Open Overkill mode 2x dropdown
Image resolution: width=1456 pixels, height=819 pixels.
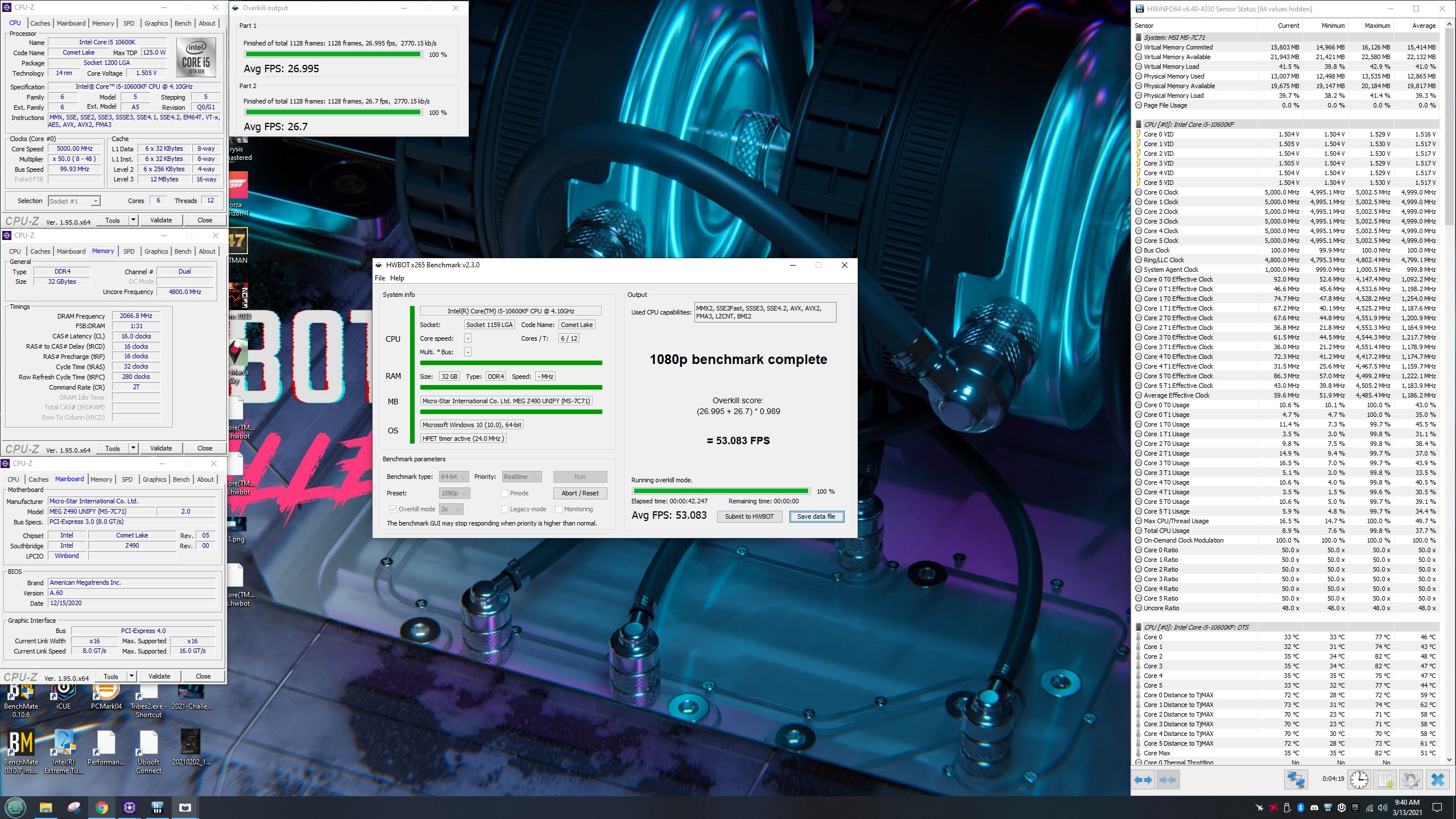click(451, 509)
